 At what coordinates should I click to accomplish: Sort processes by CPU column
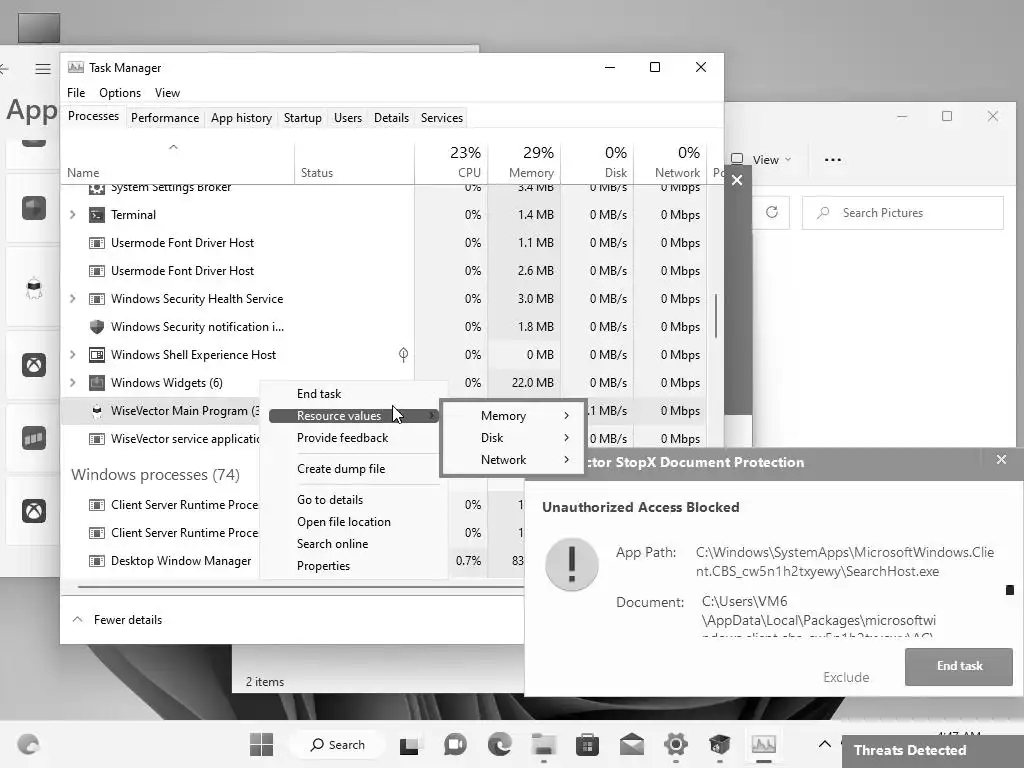click(451, 161)
